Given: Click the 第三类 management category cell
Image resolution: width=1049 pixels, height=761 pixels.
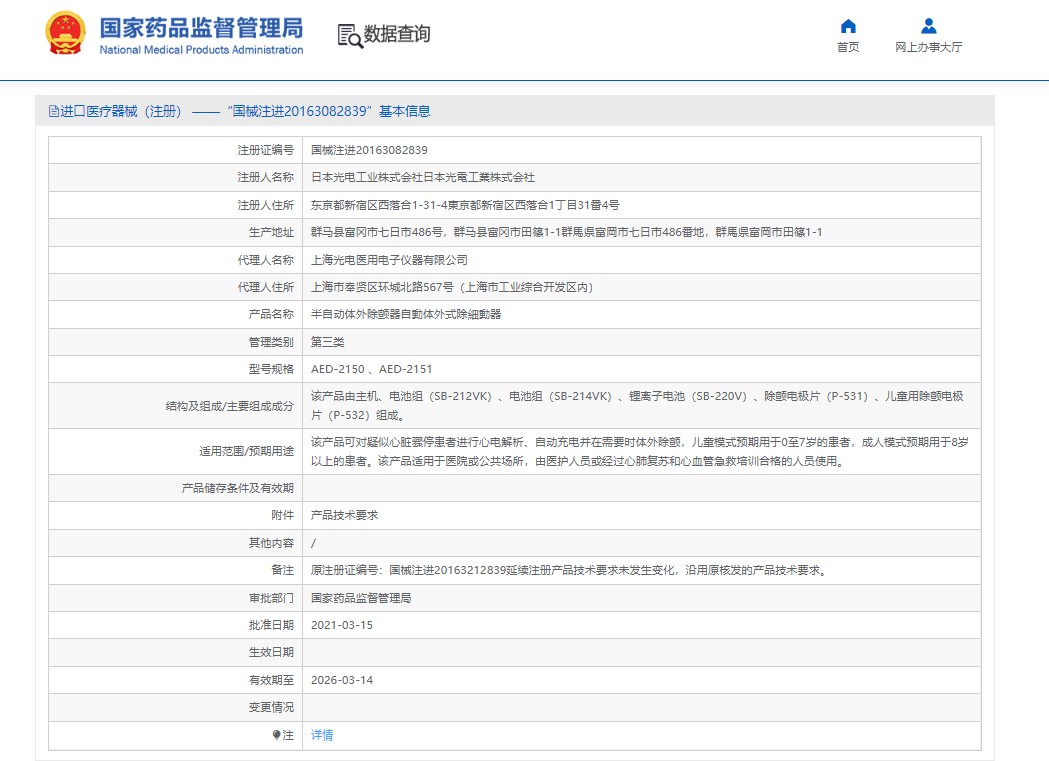Looking at the screenshot, I should pos(642,342).
